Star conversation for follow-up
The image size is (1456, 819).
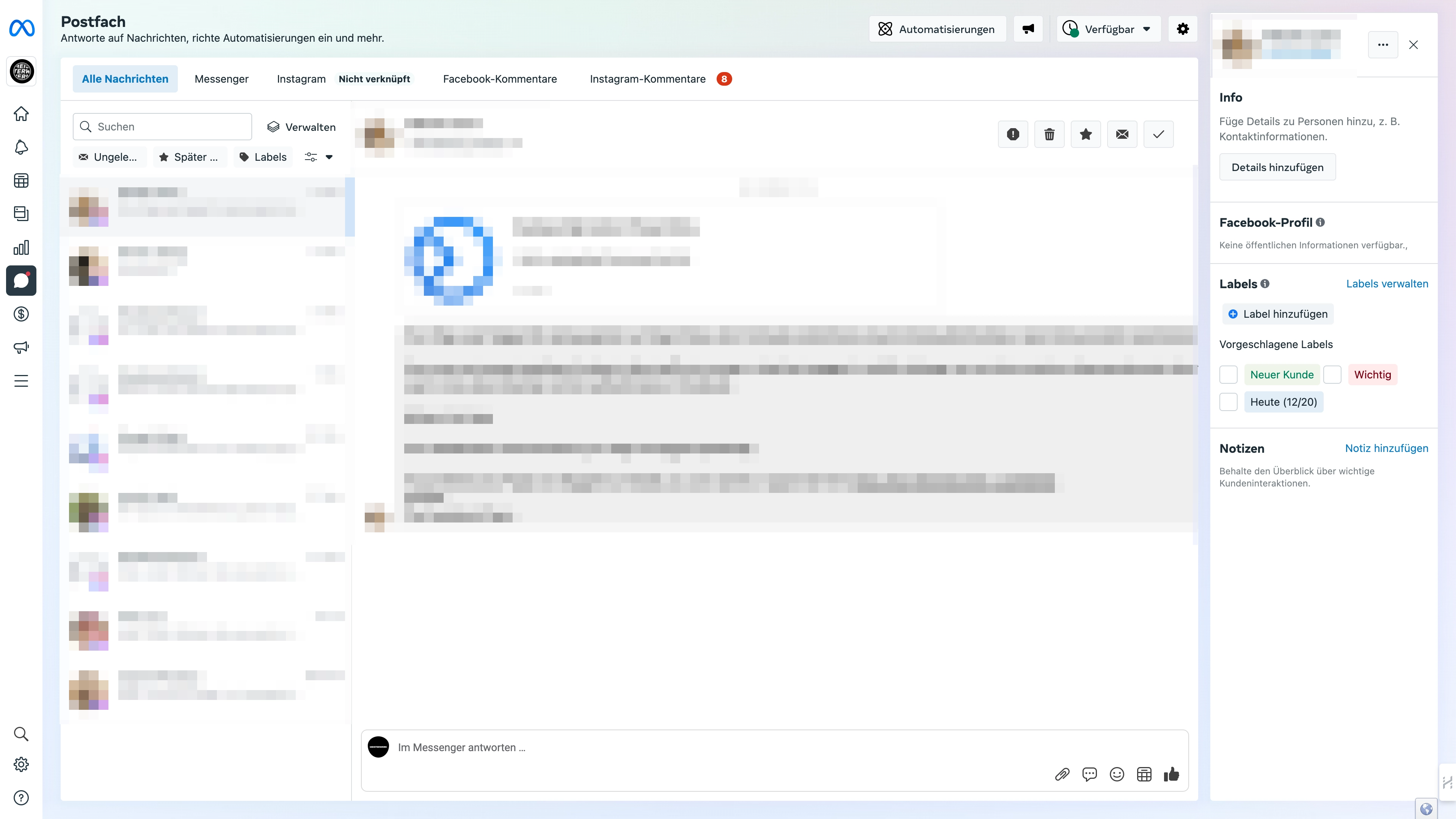(1086, 134)
